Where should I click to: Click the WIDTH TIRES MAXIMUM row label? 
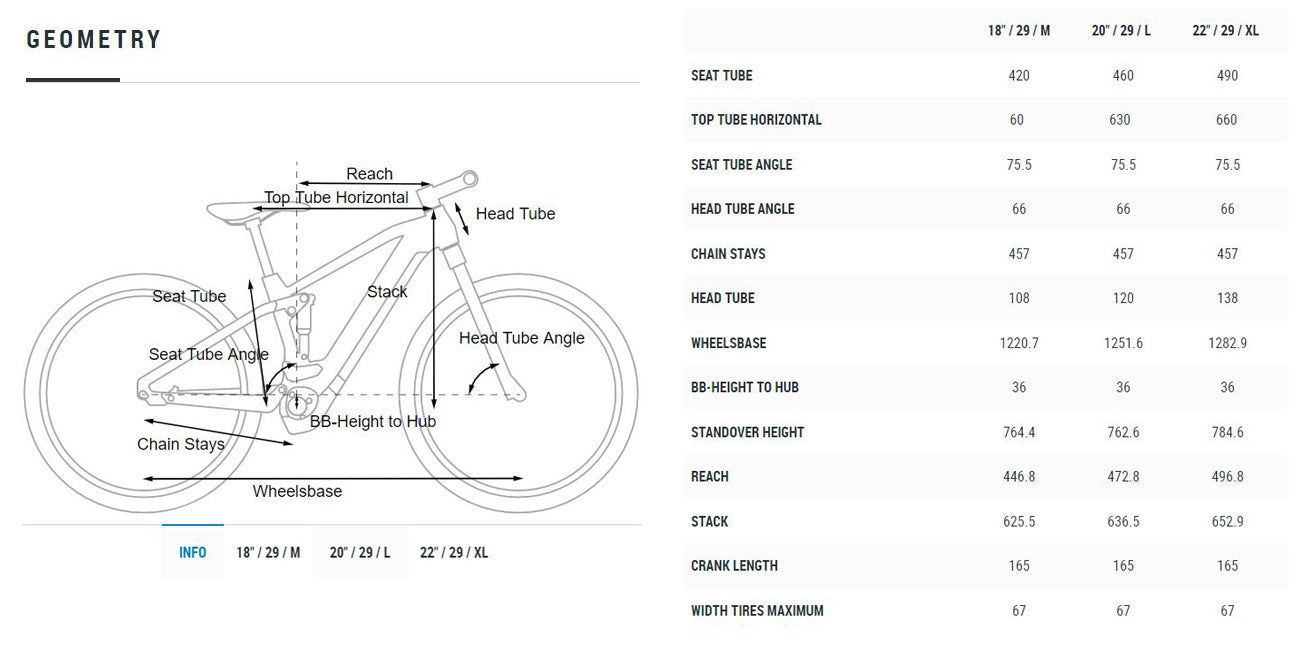pyautogui.click(x=757, y=610)
